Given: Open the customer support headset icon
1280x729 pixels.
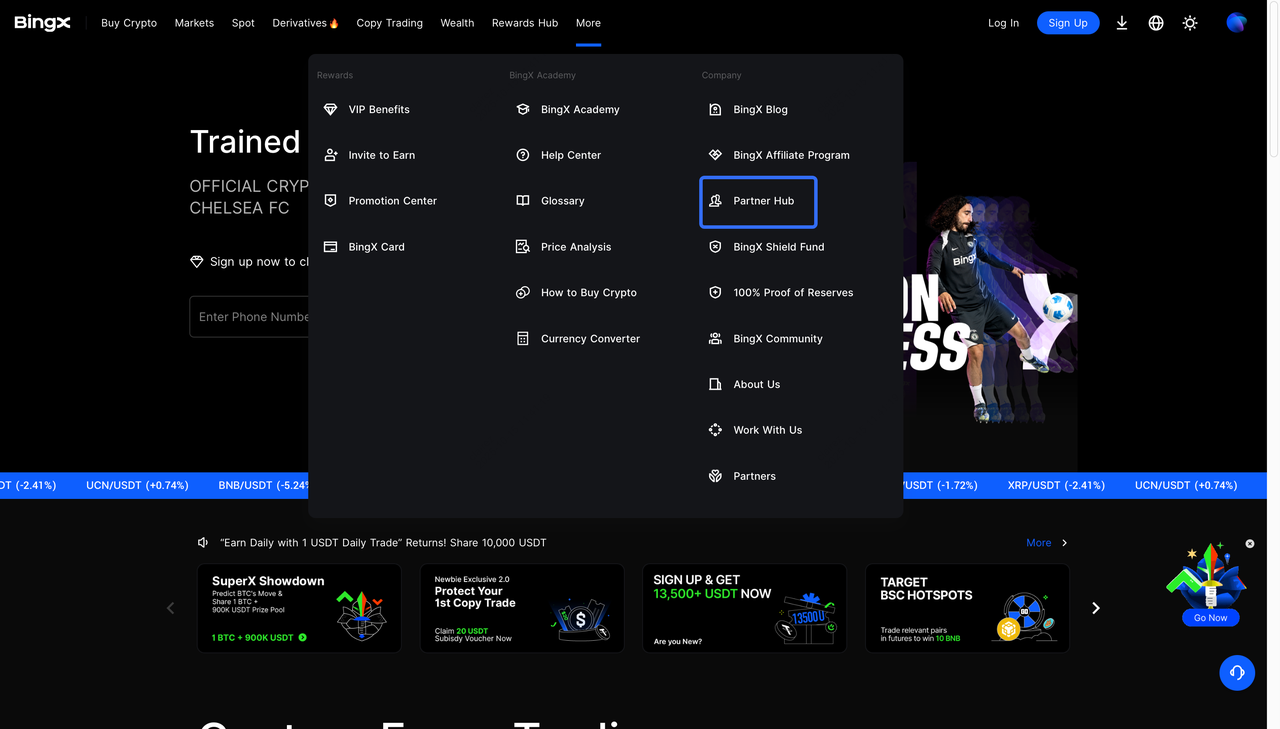Looking at the screenshot, I should 1237,673.
